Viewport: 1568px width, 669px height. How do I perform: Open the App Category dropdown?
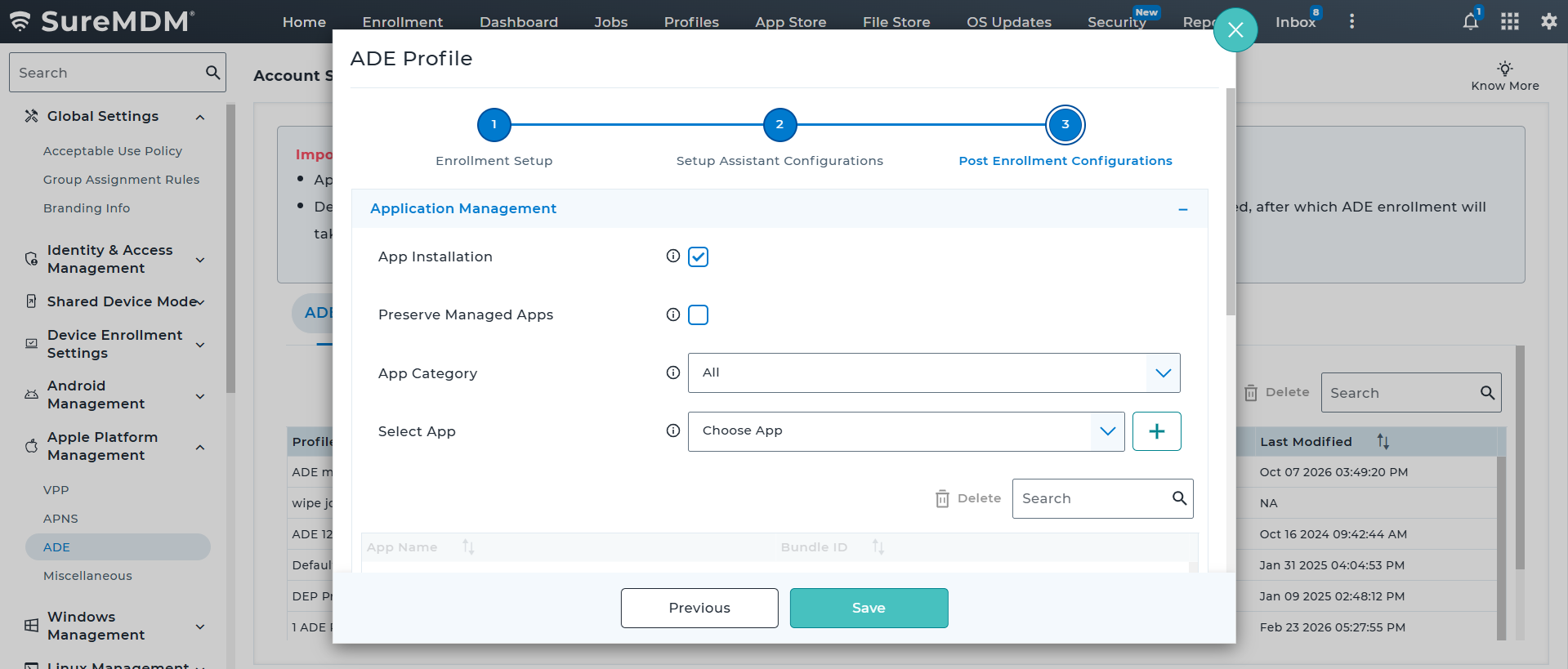[934, 372]
